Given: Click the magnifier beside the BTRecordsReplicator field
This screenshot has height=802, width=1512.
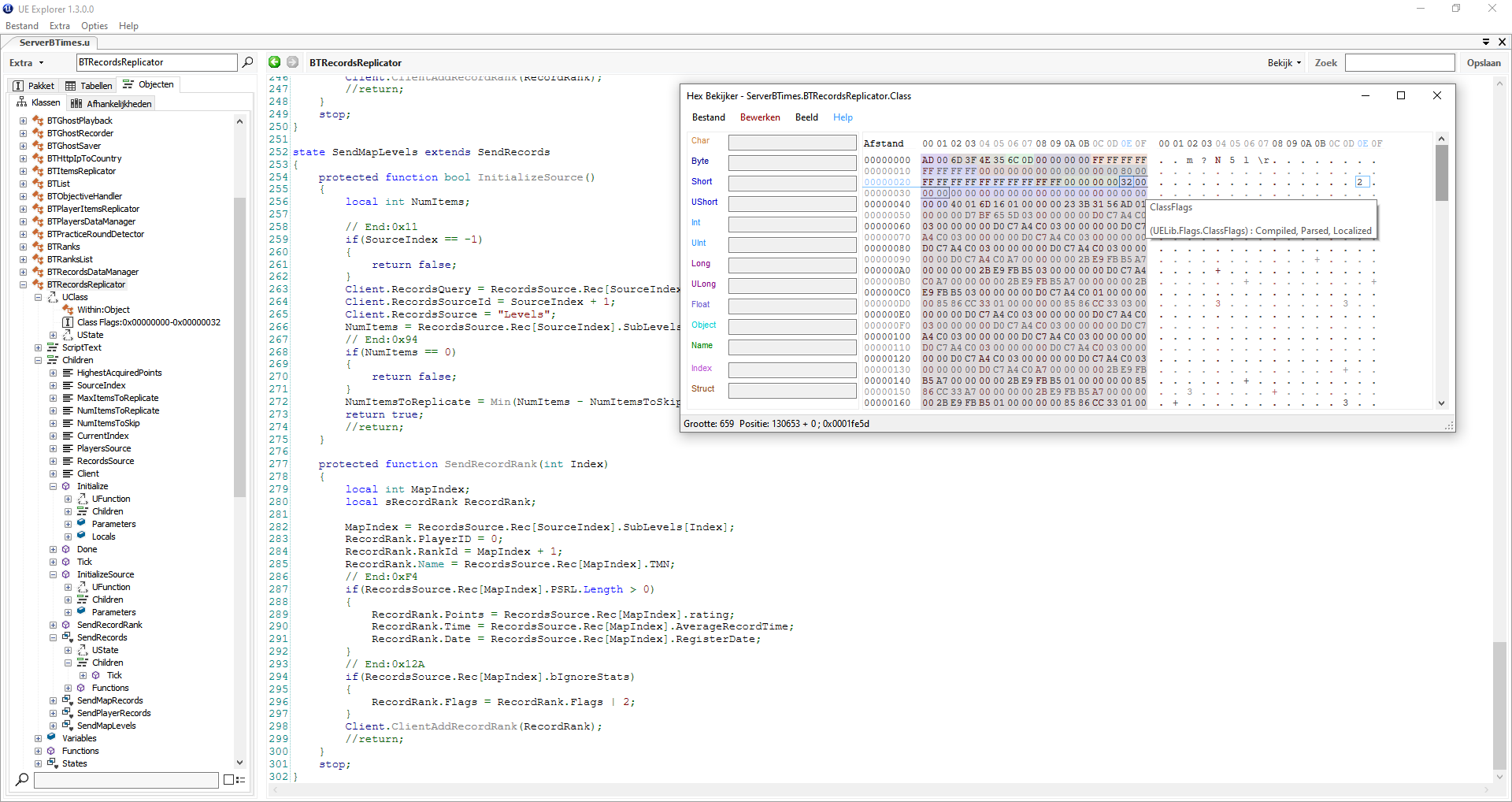Looking at the screenshot, I should (x=247, y=62).
